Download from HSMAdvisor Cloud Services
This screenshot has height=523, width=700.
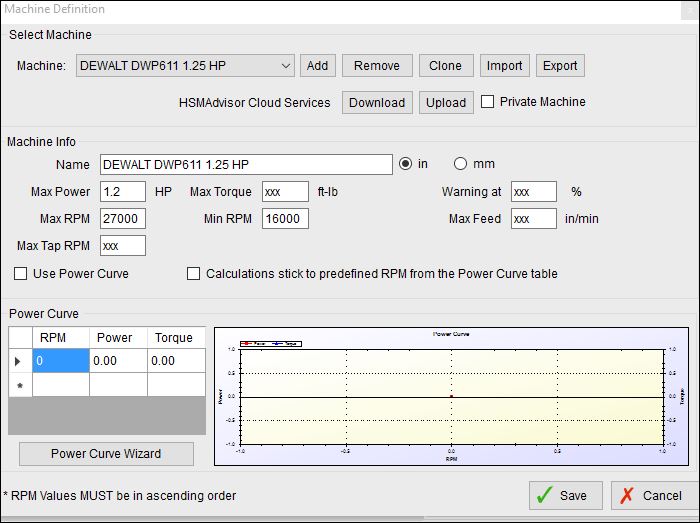(x=377, y=103)
